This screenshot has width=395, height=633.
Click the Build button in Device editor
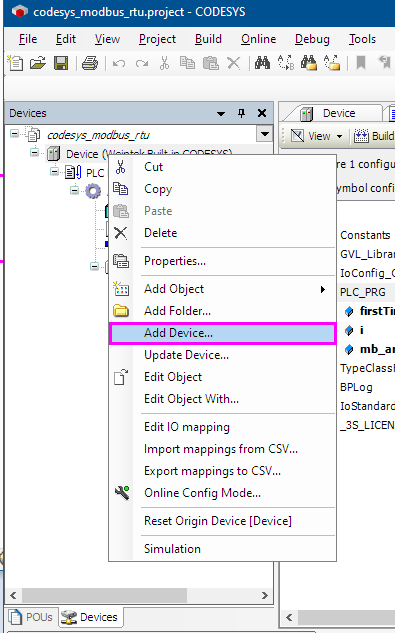374,136
